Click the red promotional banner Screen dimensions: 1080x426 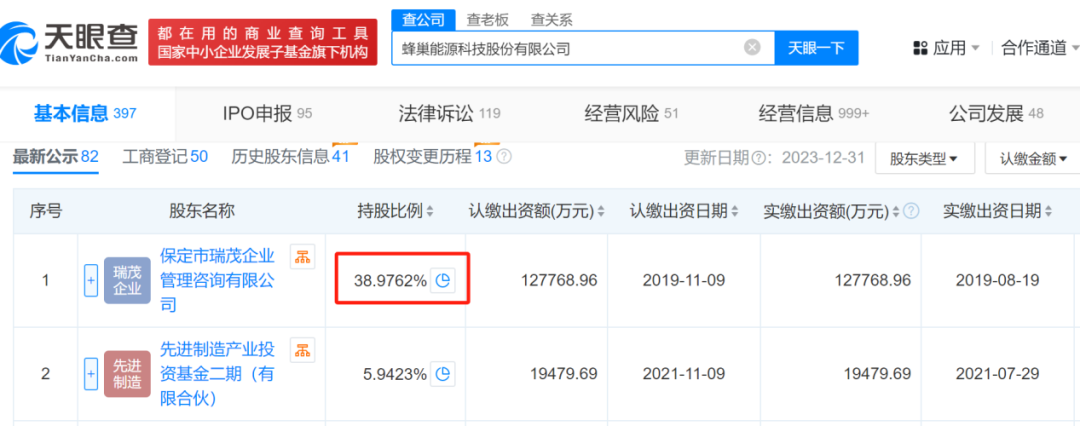[x=262, y=41]
